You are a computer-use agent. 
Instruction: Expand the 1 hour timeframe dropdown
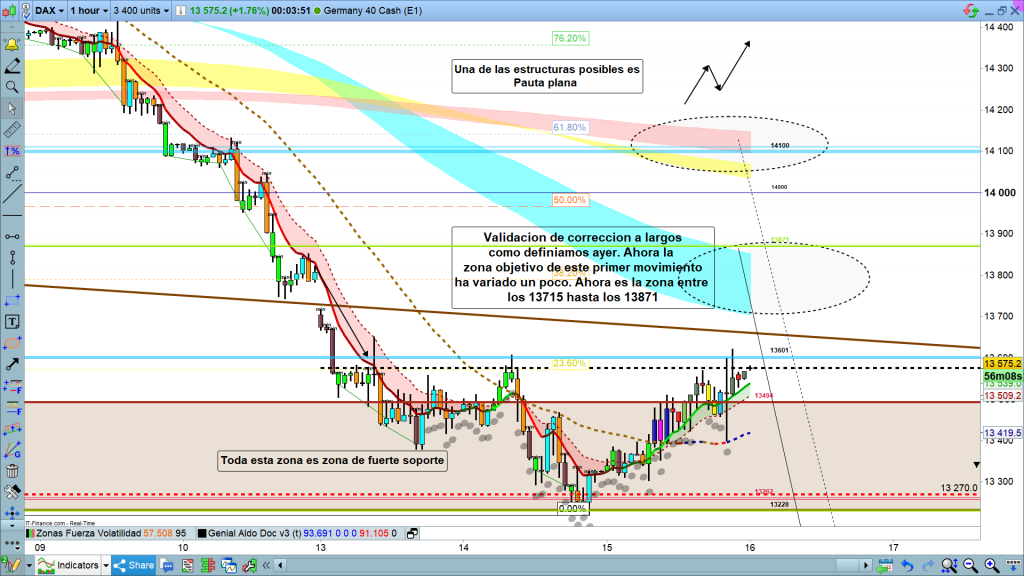click(88, 11)
